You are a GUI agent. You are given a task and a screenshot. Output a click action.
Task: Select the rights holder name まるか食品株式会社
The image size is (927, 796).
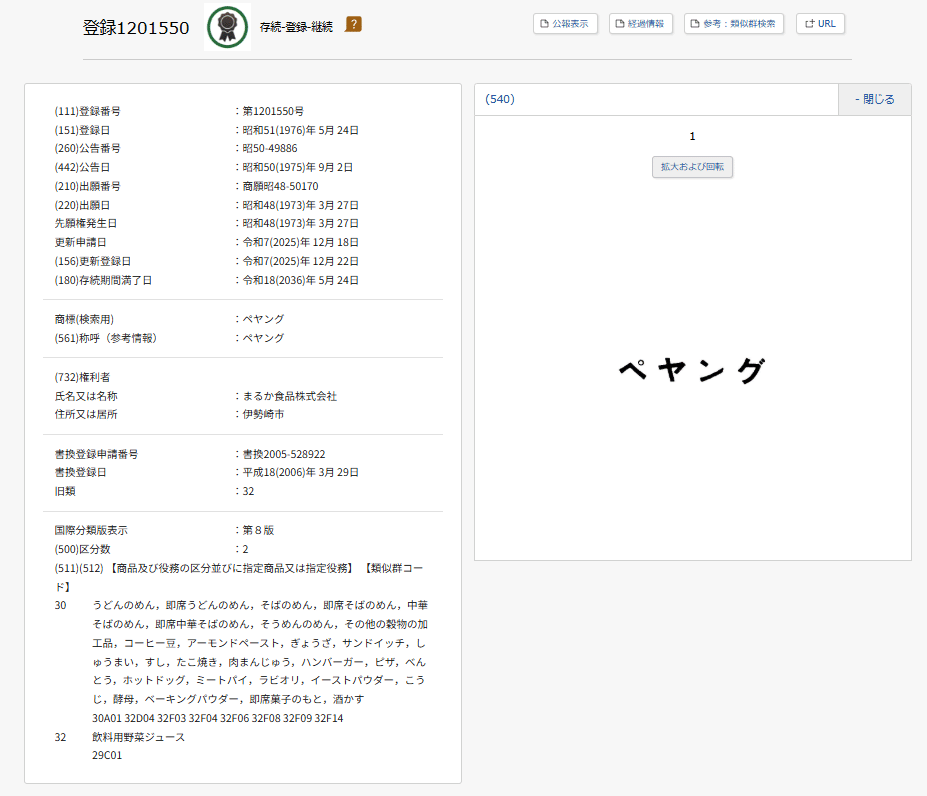pyautogui.click(x=290, y=396)
